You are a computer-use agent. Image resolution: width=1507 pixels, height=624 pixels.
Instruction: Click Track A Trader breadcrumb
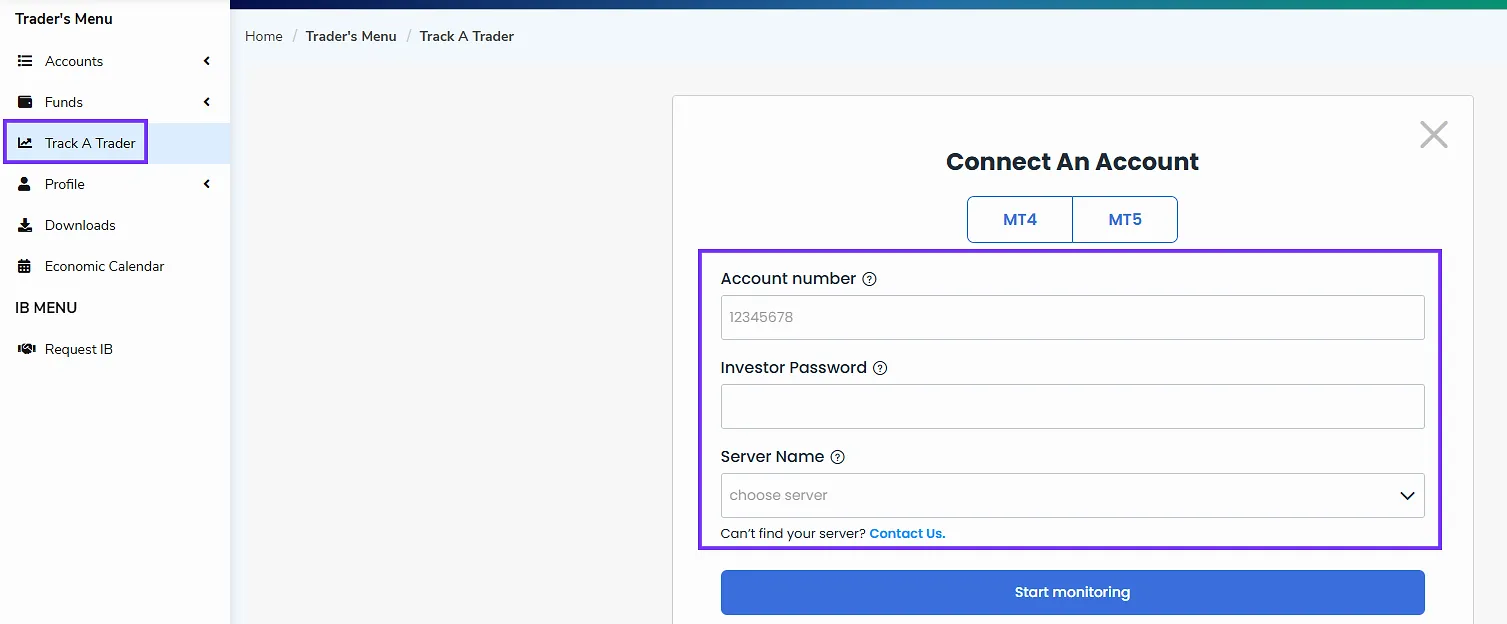coord(467,36)
